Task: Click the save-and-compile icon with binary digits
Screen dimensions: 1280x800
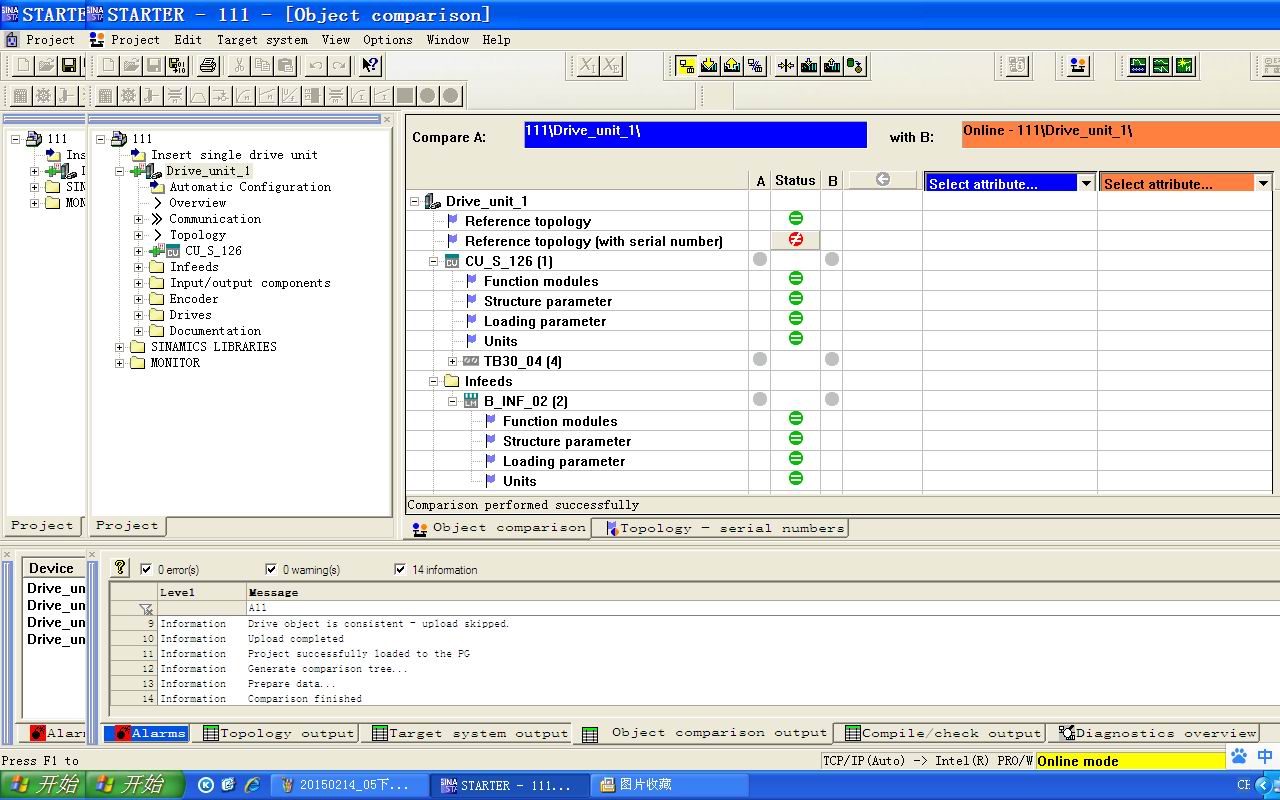Action: tap(177, 66)
